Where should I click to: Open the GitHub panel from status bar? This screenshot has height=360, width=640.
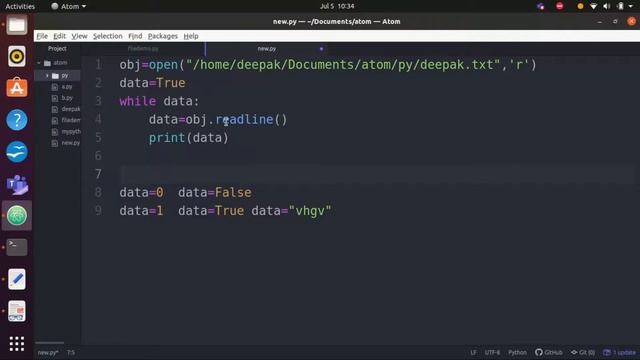tap(549, 353)
